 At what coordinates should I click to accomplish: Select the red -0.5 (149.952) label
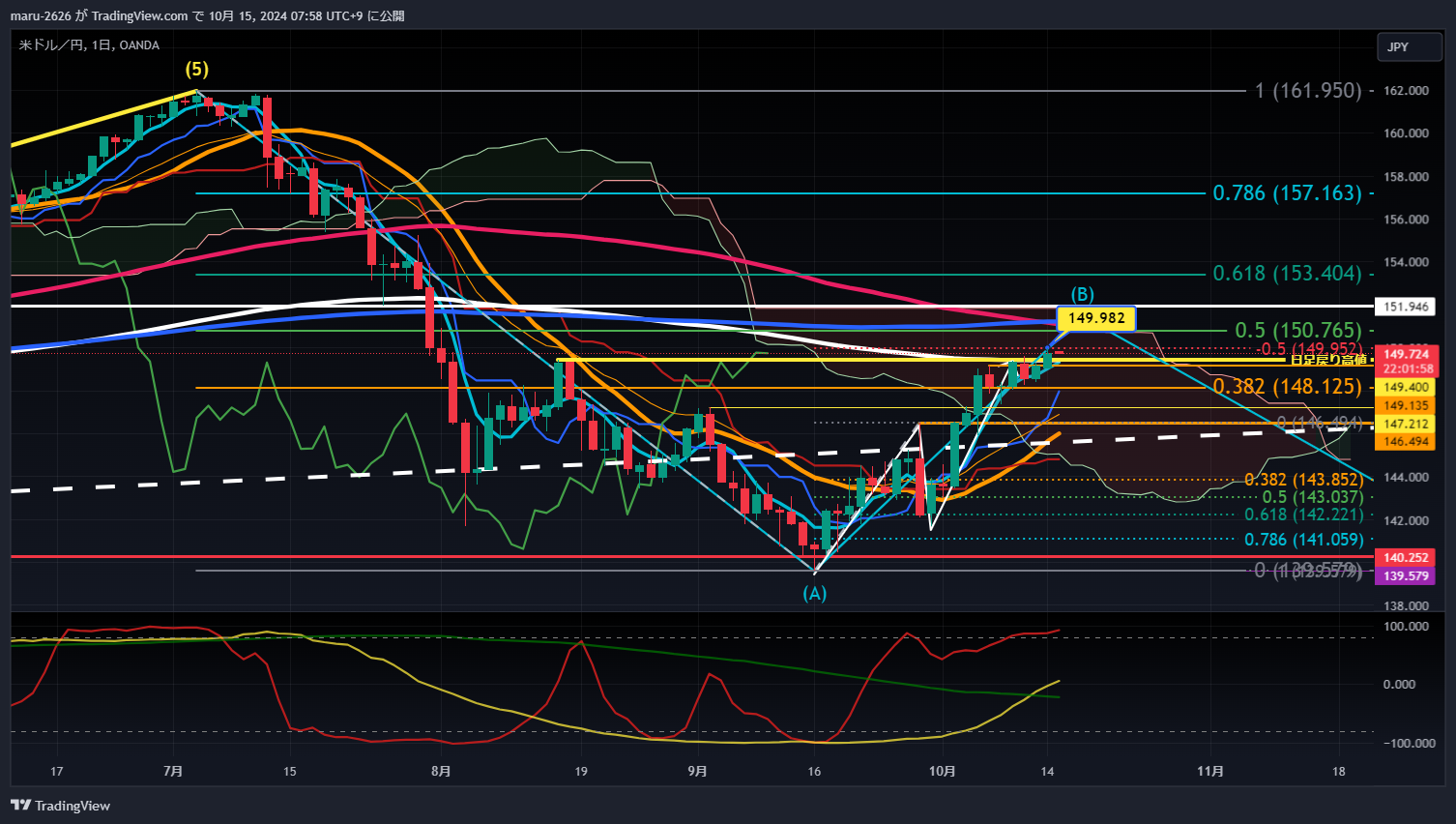point(1310,349)
